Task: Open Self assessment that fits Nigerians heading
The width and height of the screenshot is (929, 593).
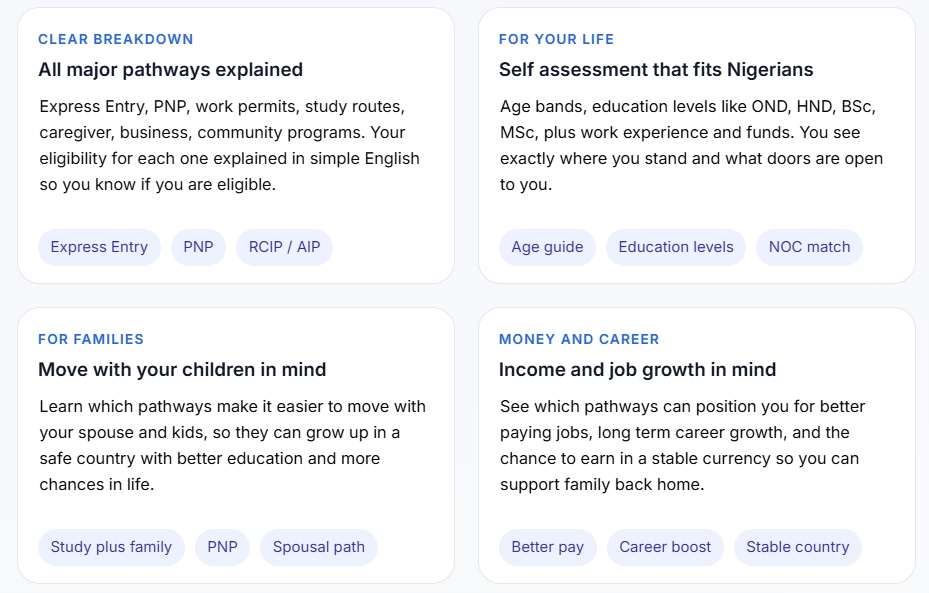Action: [656, 69]
